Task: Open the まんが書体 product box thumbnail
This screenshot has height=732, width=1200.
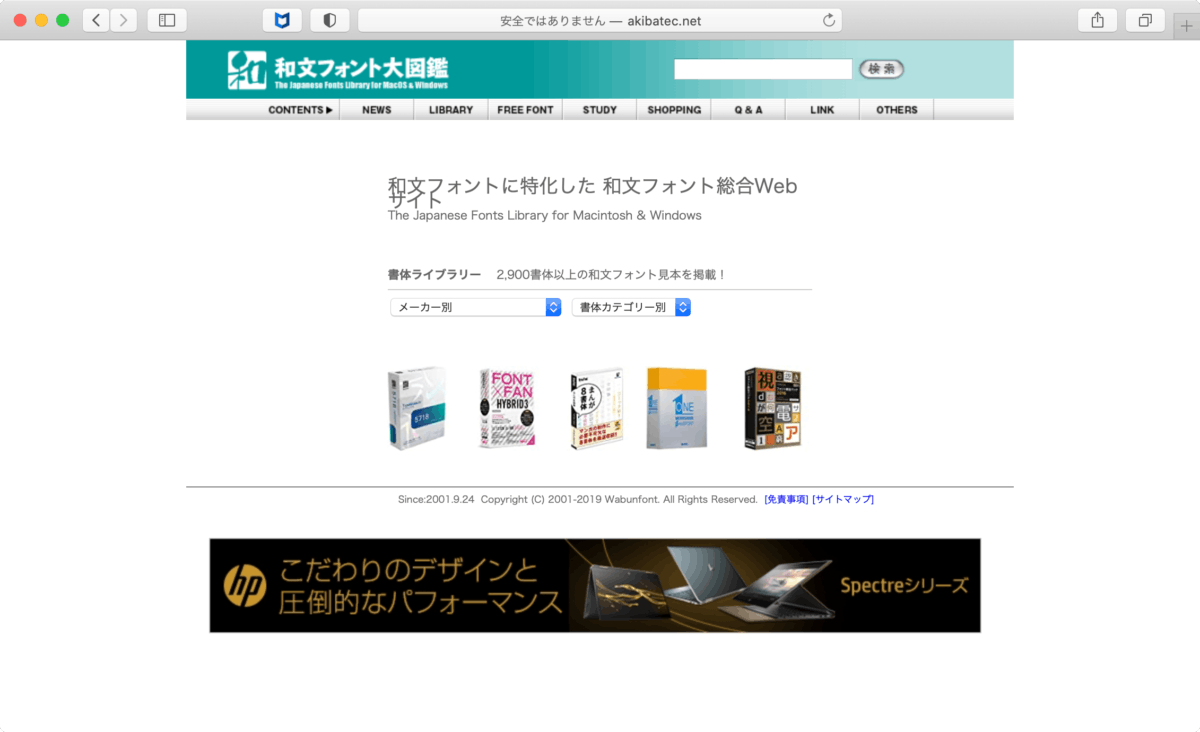Action: 597,408
